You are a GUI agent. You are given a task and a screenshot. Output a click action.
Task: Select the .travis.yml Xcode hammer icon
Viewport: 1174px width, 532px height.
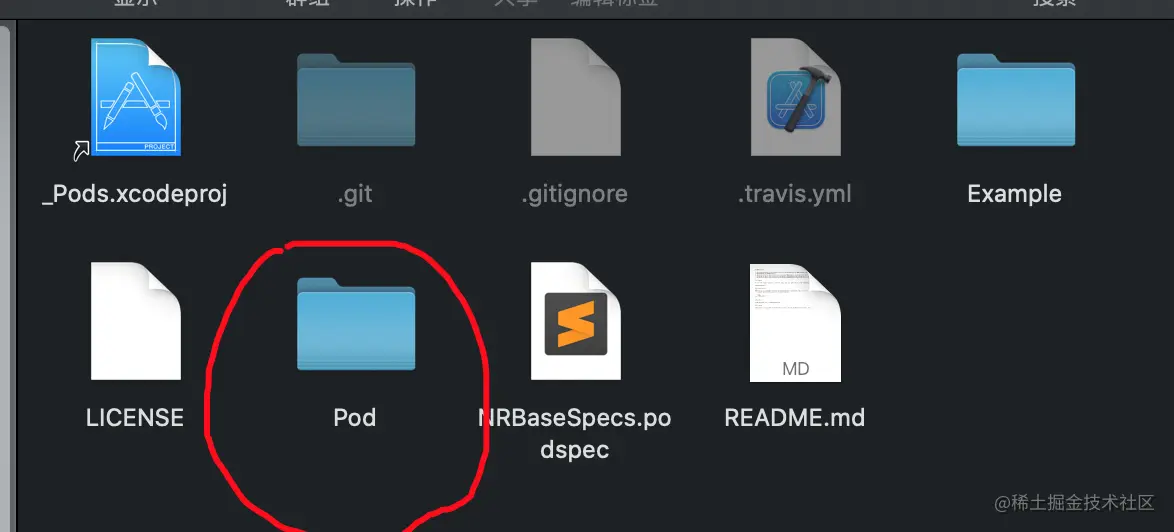pos(796,97)
